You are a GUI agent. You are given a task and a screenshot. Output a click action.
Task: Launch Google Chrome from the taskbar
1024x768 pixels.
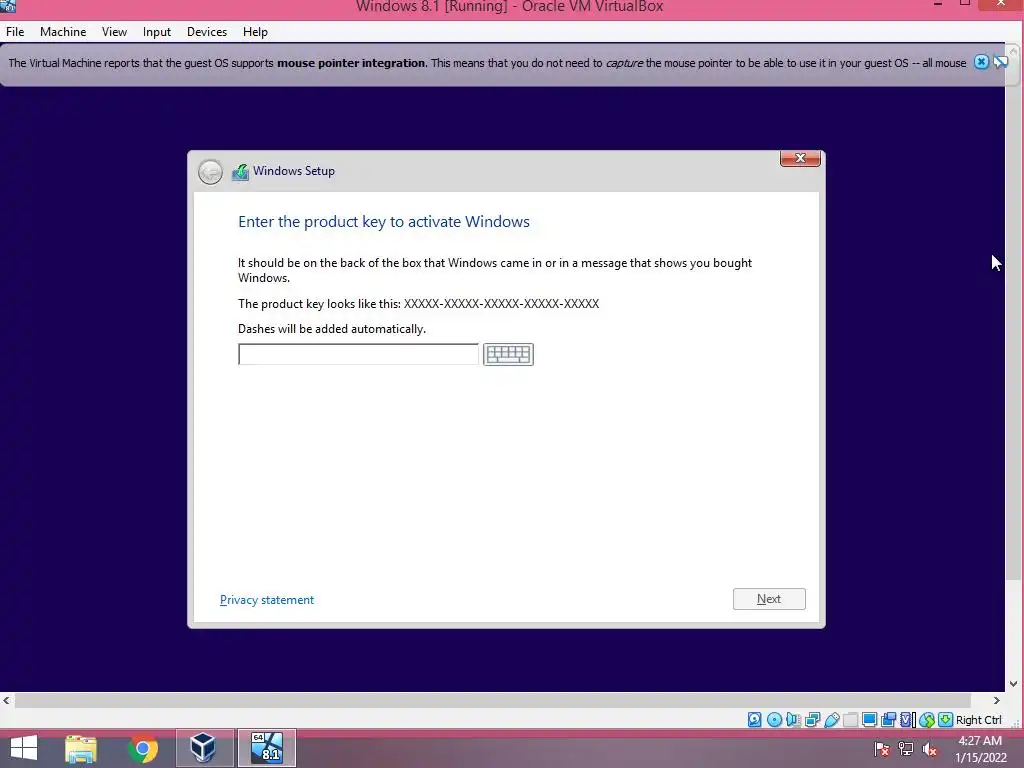pos(143,748)
